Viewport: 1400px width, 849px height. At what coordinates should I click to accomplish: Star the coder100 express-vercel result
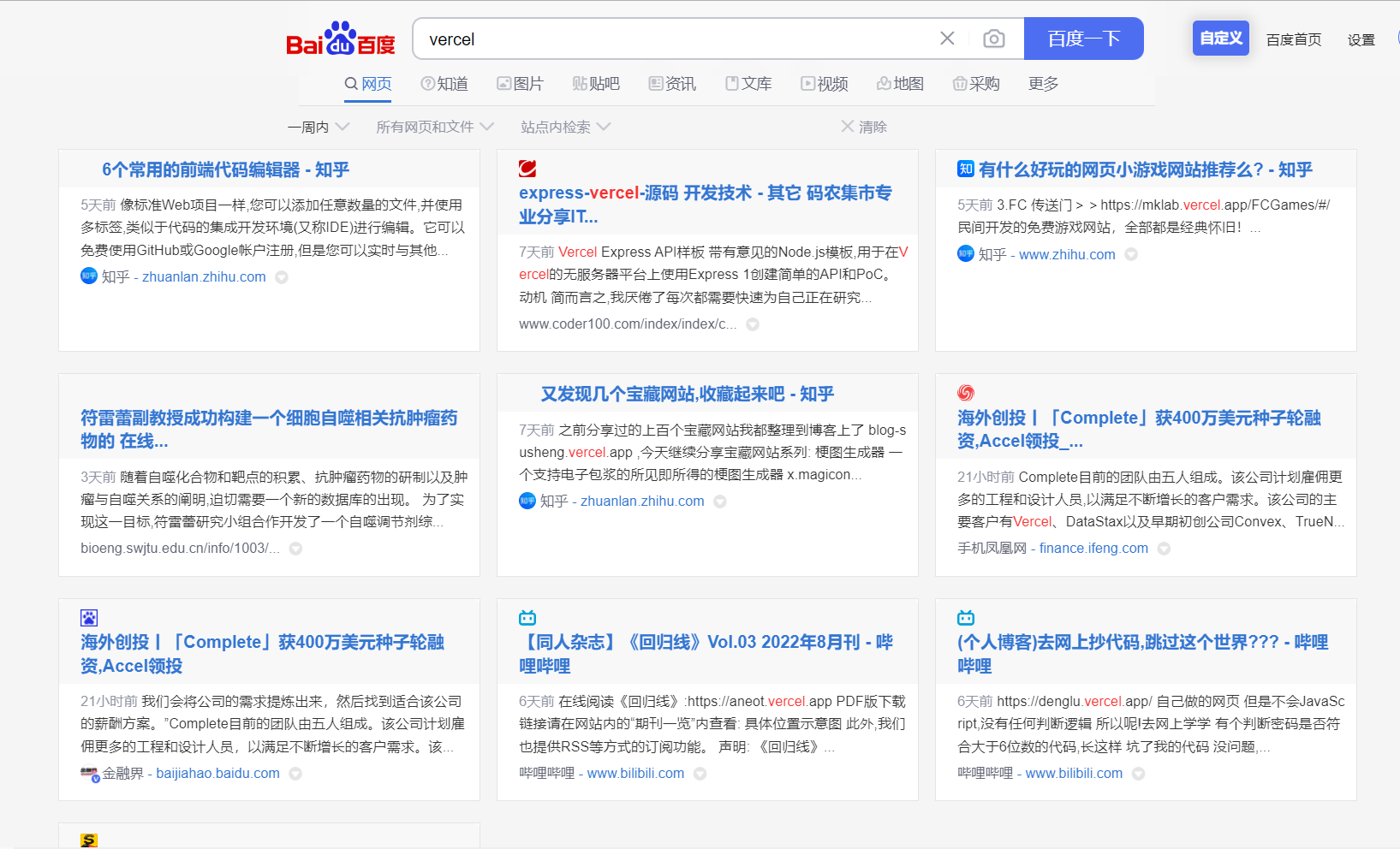752,324
